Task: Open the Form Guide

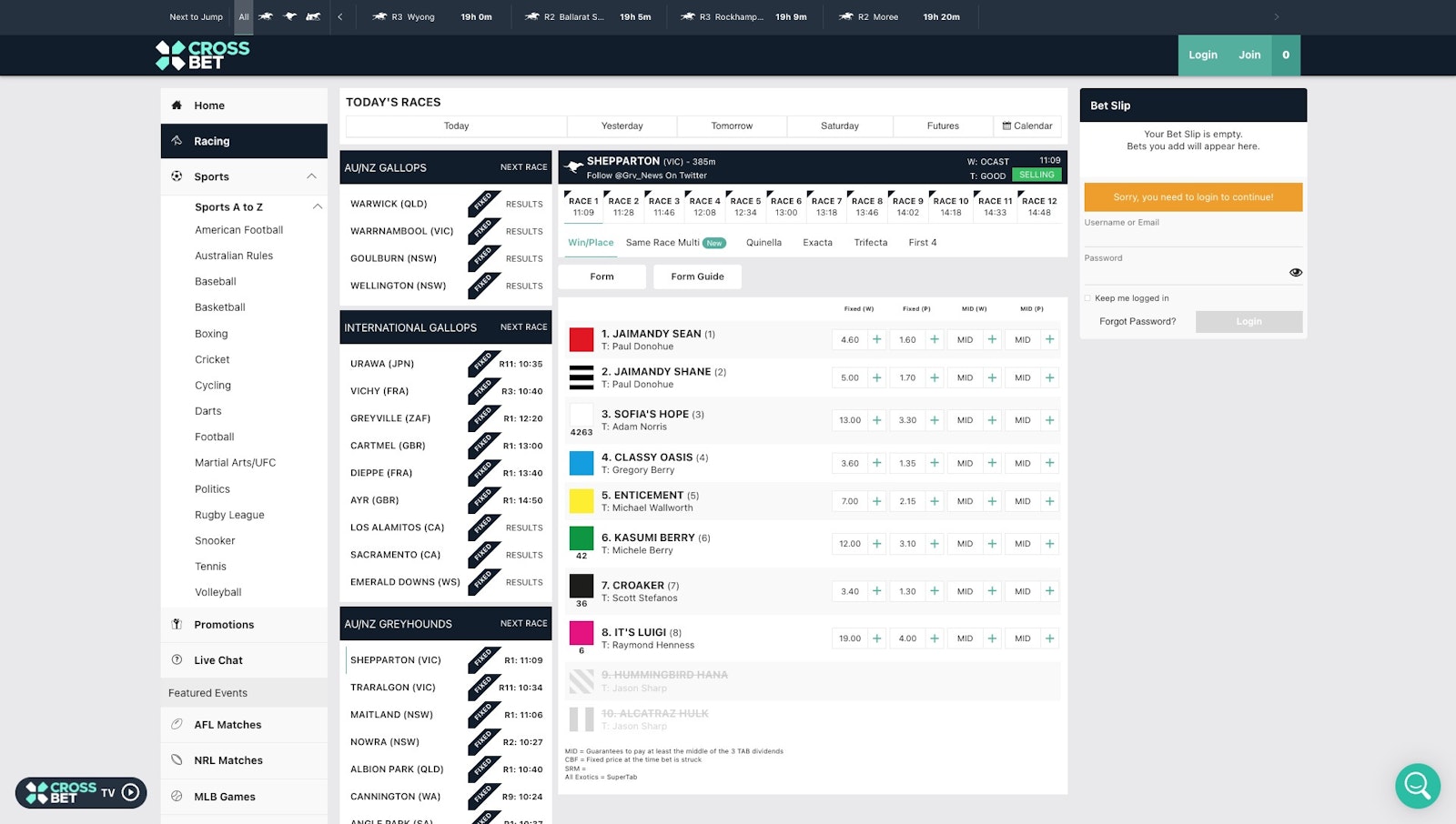Action: [697, 276]
